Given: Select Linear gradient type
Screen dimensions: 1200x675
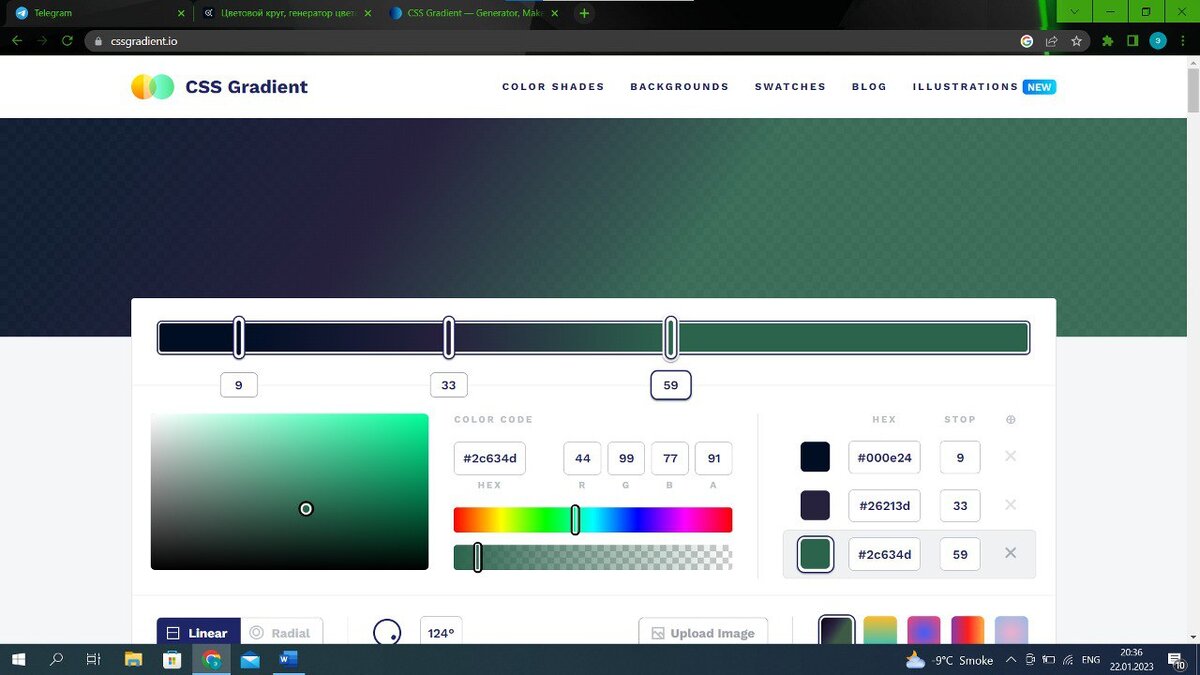Looking at the screenshot, I should point(198,633).
